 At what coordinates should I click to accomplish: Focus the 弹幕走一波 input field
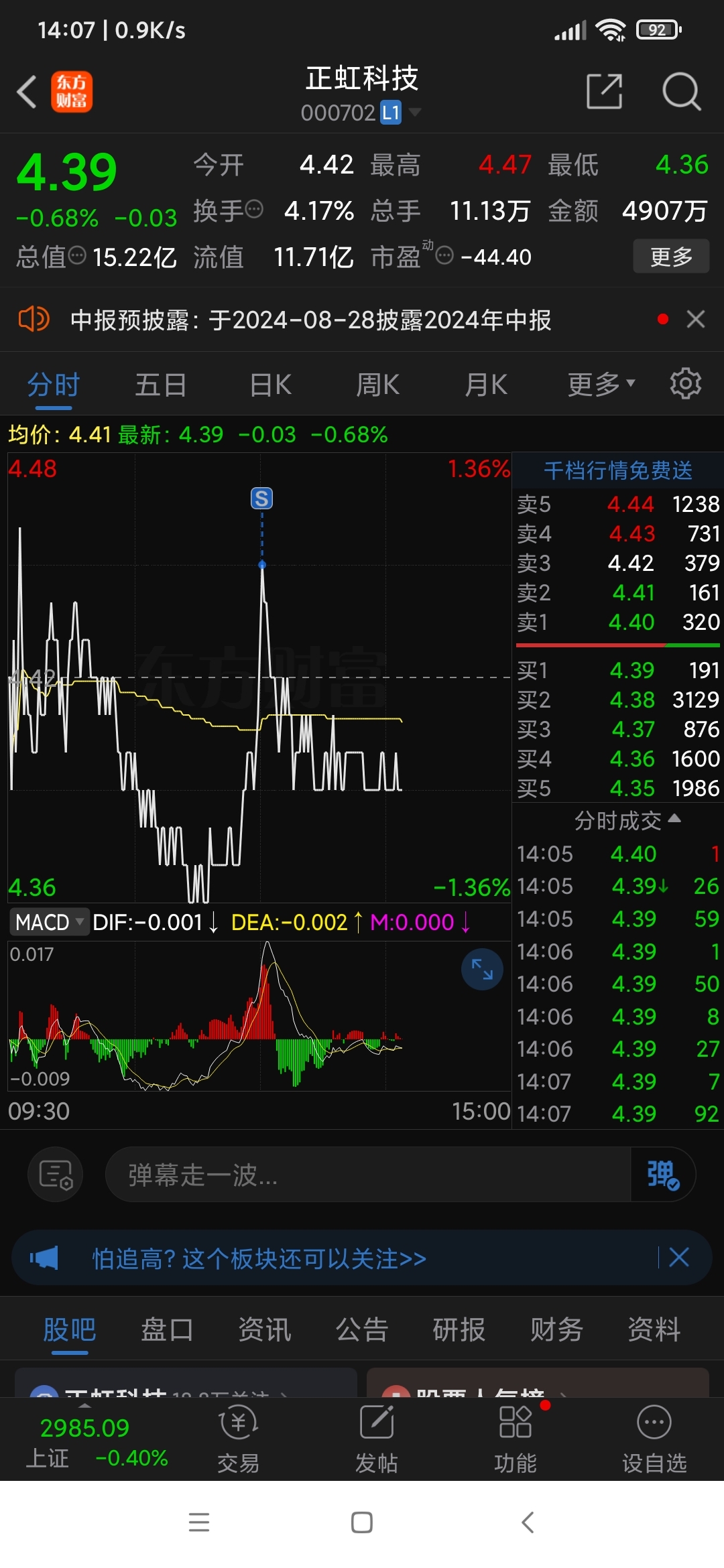pyautogui.click(x=367, y=1174)
